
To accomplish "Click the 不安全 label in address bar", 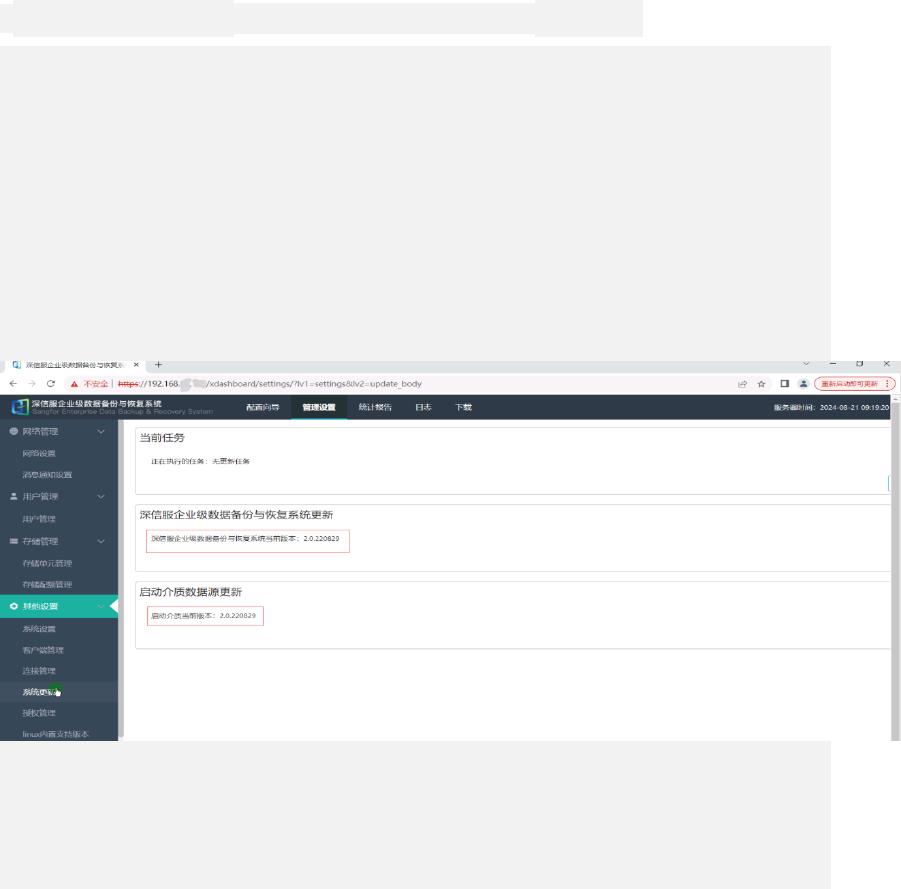I will click(x=95, y=384).
